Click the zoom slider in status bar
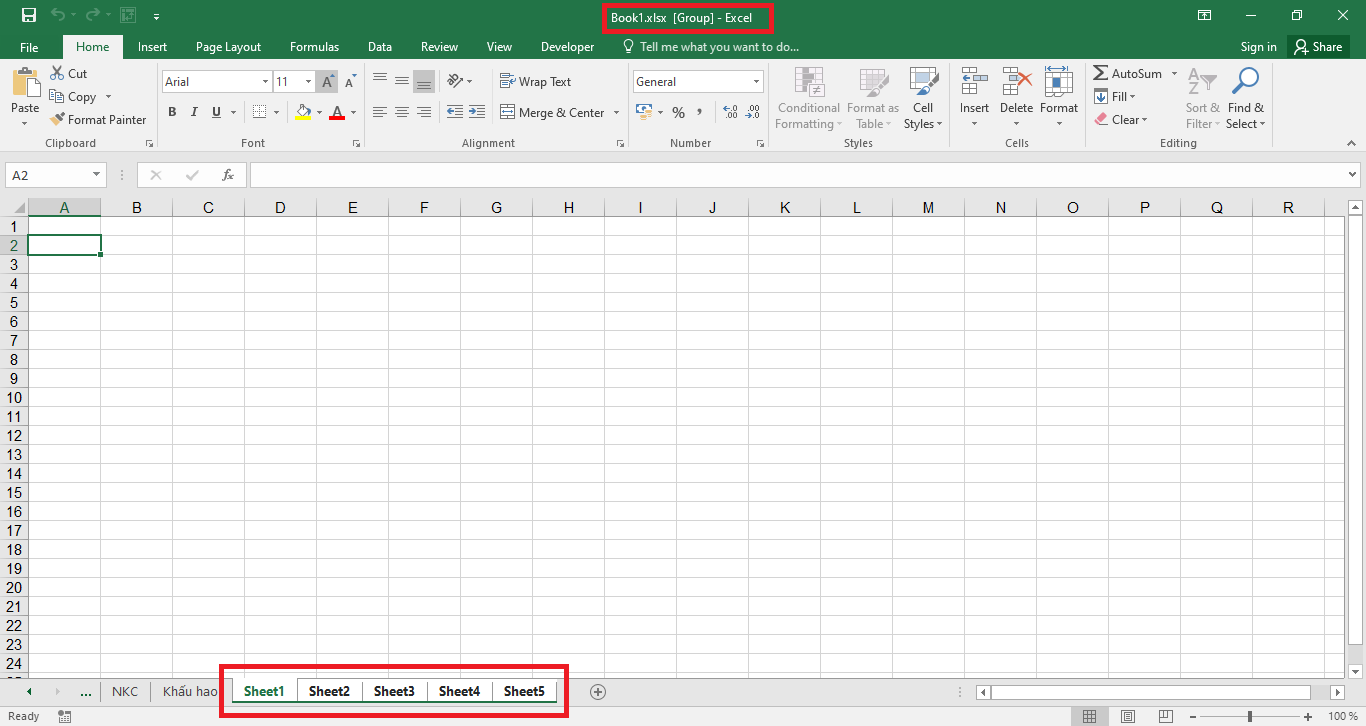This screenshot has height=726, width=1366. point(1250,716)
